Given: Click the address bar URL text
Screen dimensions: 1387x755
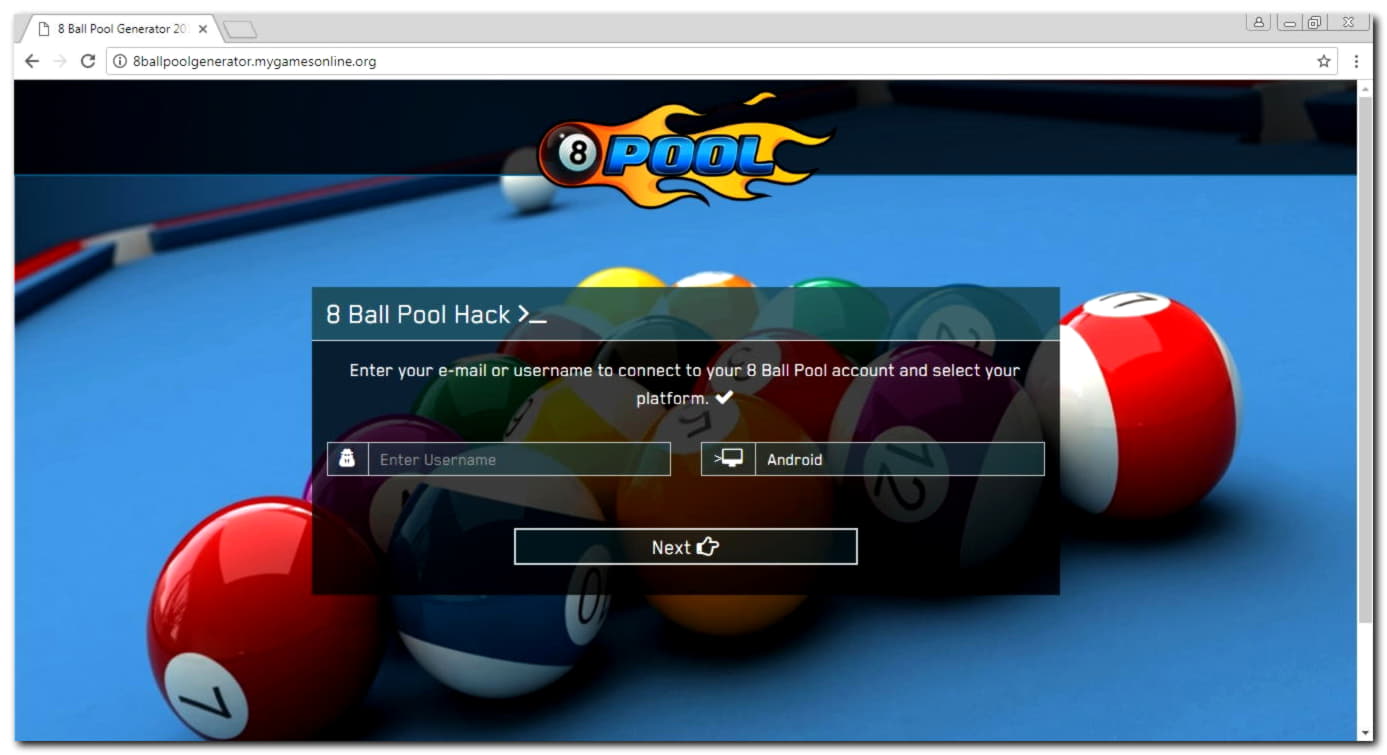Looking at the screenshot, I should [254, 61].
